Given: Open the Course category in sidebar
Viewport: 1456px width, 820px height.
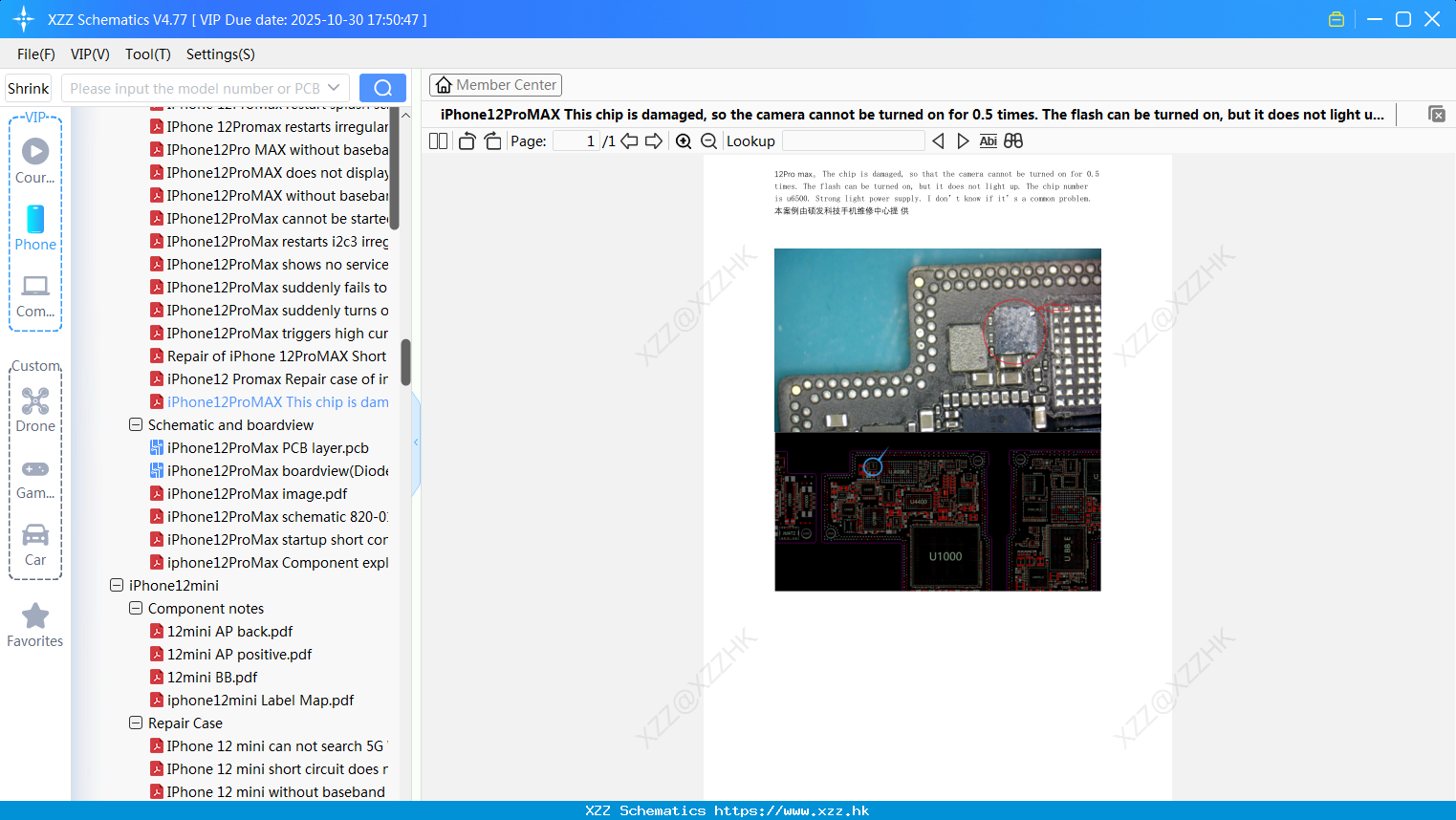Looking at the screenshot, I should click(x=35, y=161).
